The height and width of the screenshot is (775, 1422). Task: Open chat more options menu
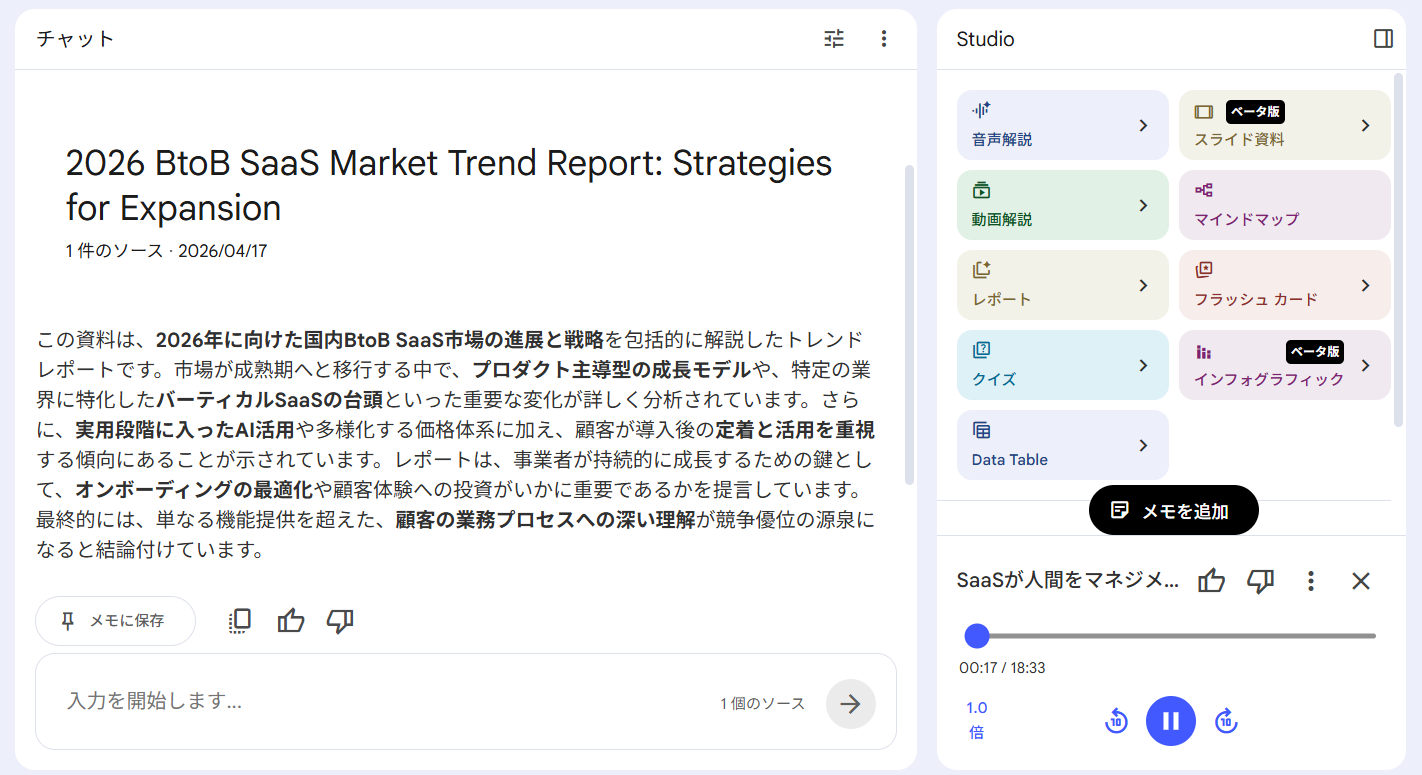click(x=883, y=39)
